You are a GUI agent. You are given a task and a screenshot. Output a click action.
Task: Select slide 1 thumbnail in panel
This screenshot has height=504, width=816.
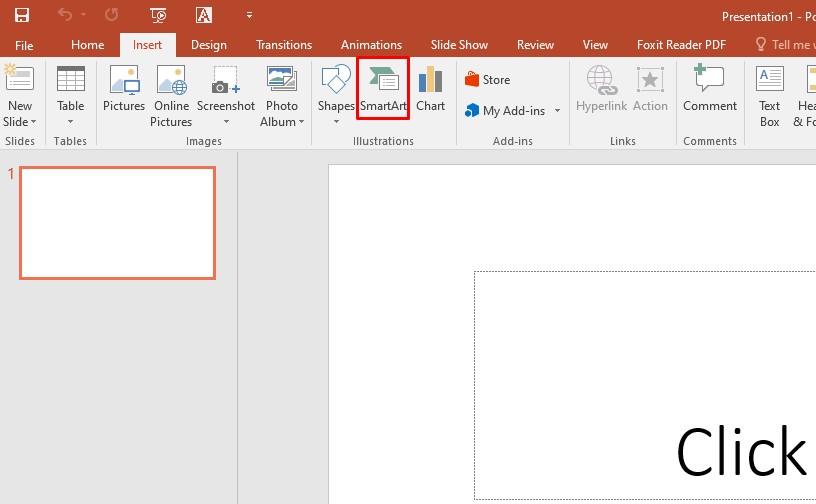click(118, 223)
